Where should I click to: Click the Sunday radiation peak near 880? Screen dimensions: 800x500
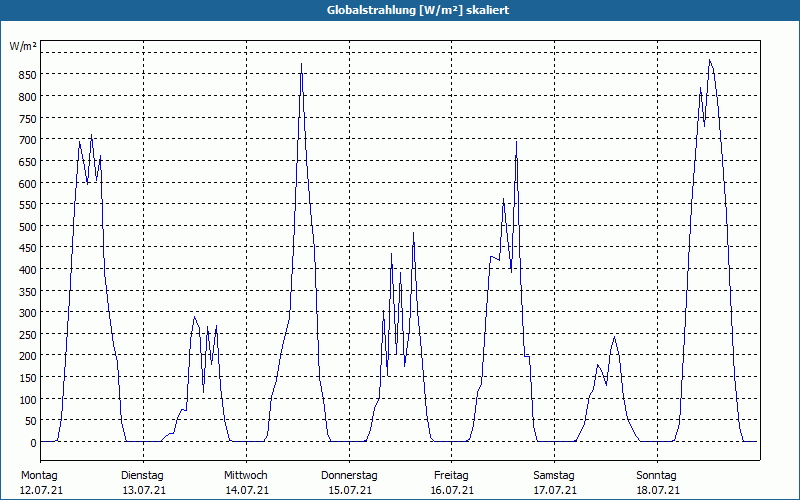(x=710, y=61)
